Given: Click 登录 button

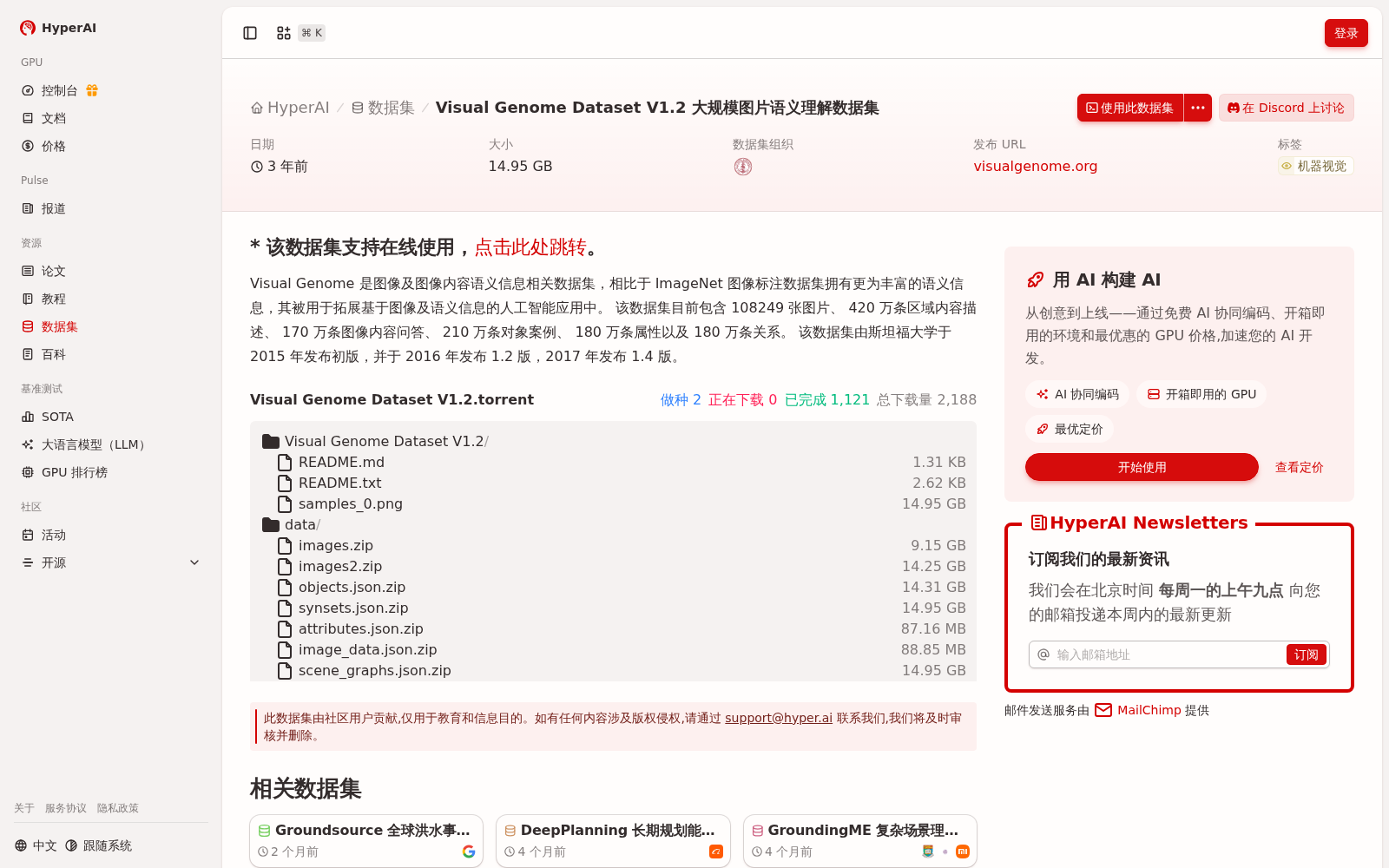Looking at the screenshot, I should pyautogui.click(x=1346, y=33).
